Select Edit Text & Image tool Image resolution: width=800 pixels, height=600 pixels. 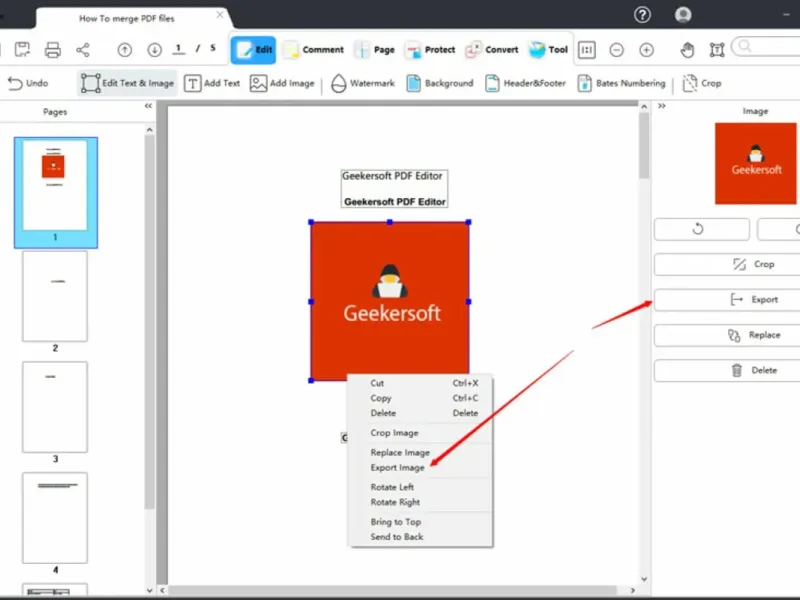click(x=128, y=83)
